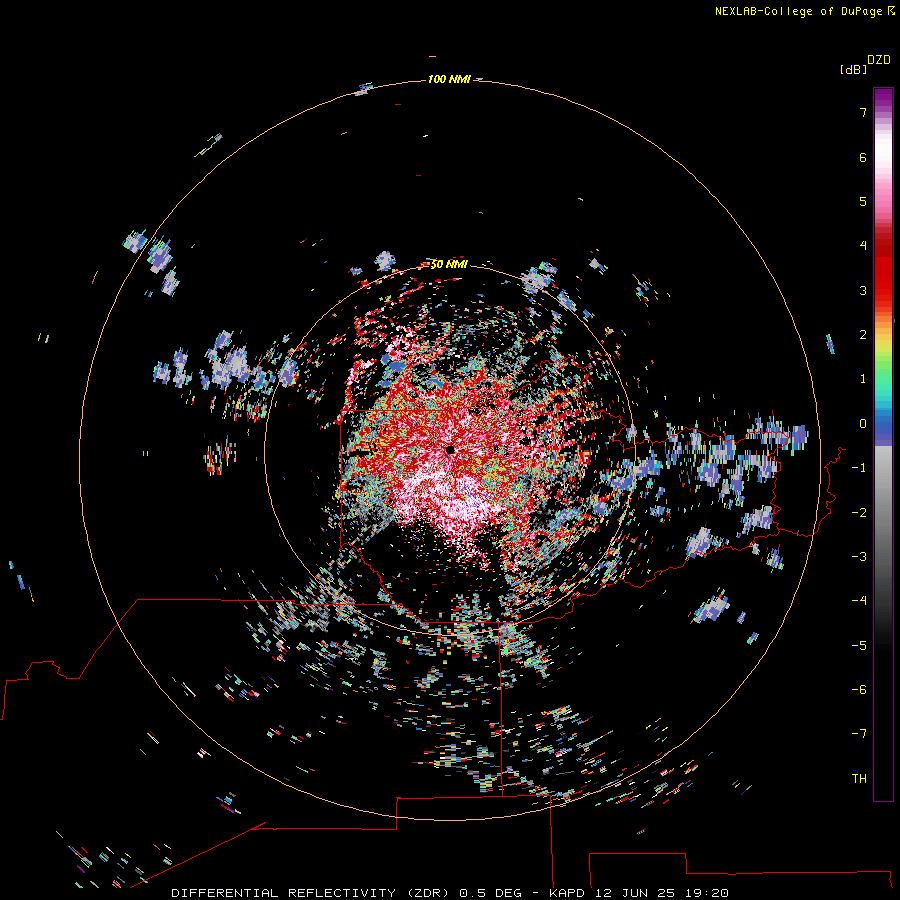Click the black radar site dot
Viewport: 900px width, 900px height.
[x=450, y=450]
